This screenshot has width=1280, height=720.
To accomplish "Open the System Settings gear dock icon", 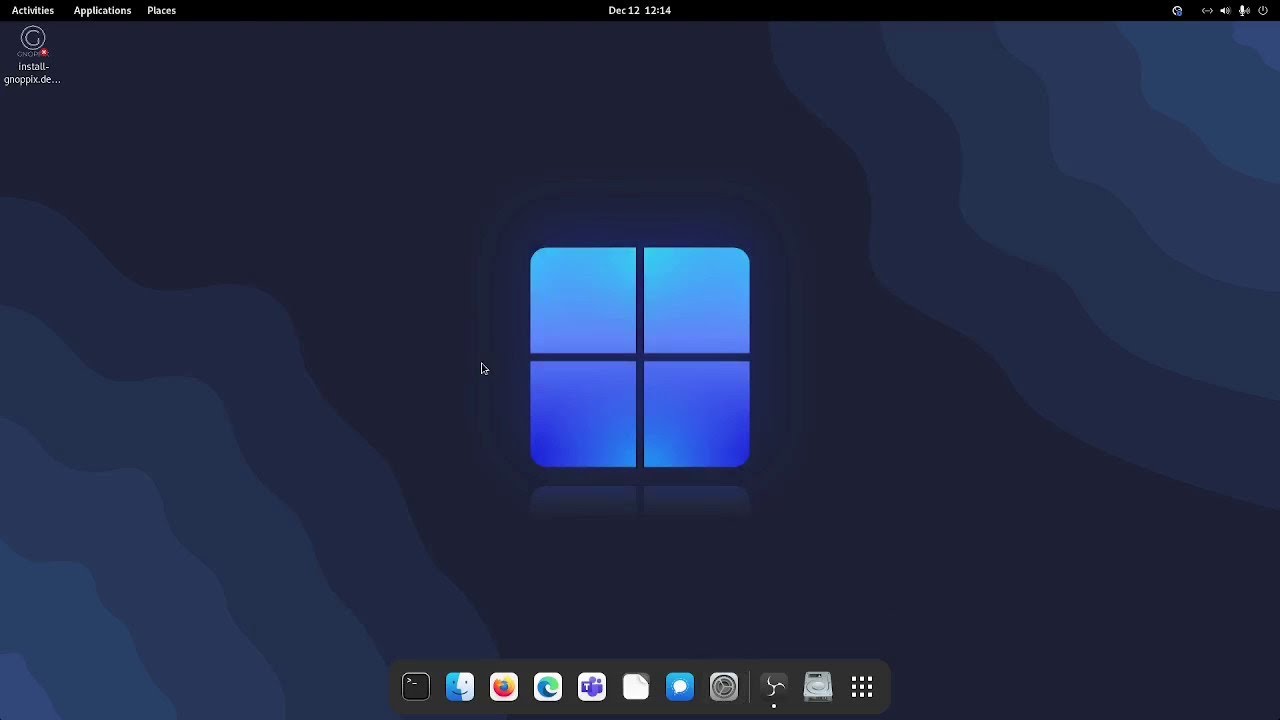I will (724, 687).
